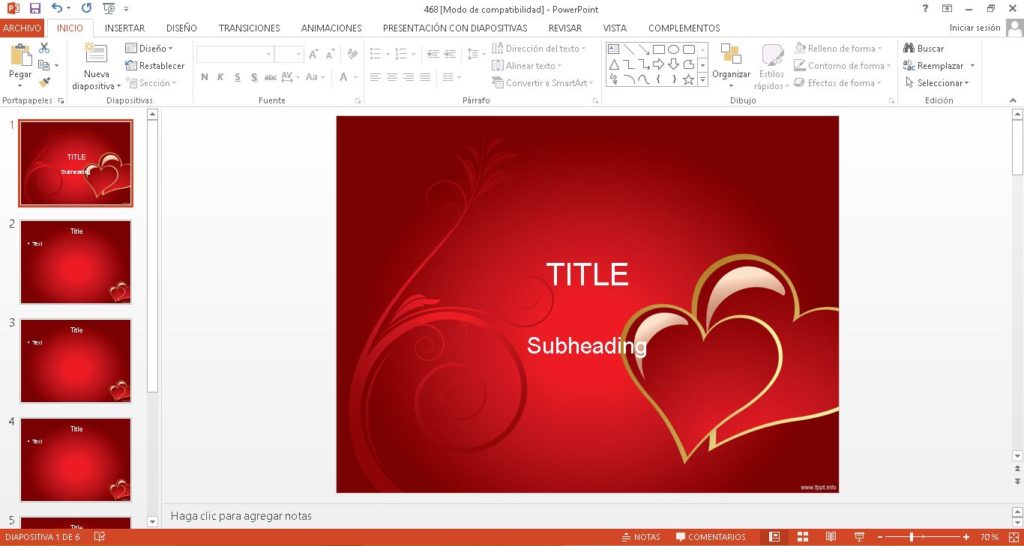Collapse the ribbon with the chevron
The width and height of the screenshot is (1024, 546).
pyautogui.click(x=1013, y=100)
